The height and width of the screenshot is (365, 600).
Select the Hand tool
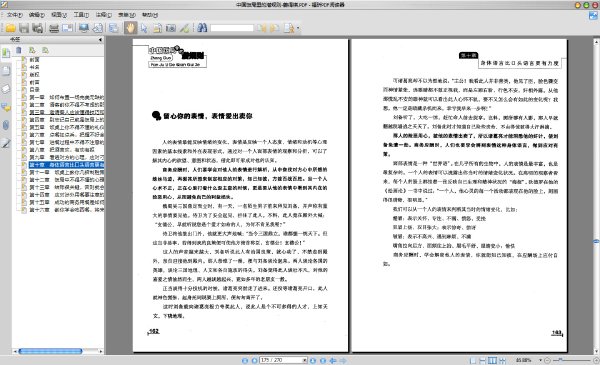pyautogui.click(x=130, y=28)
